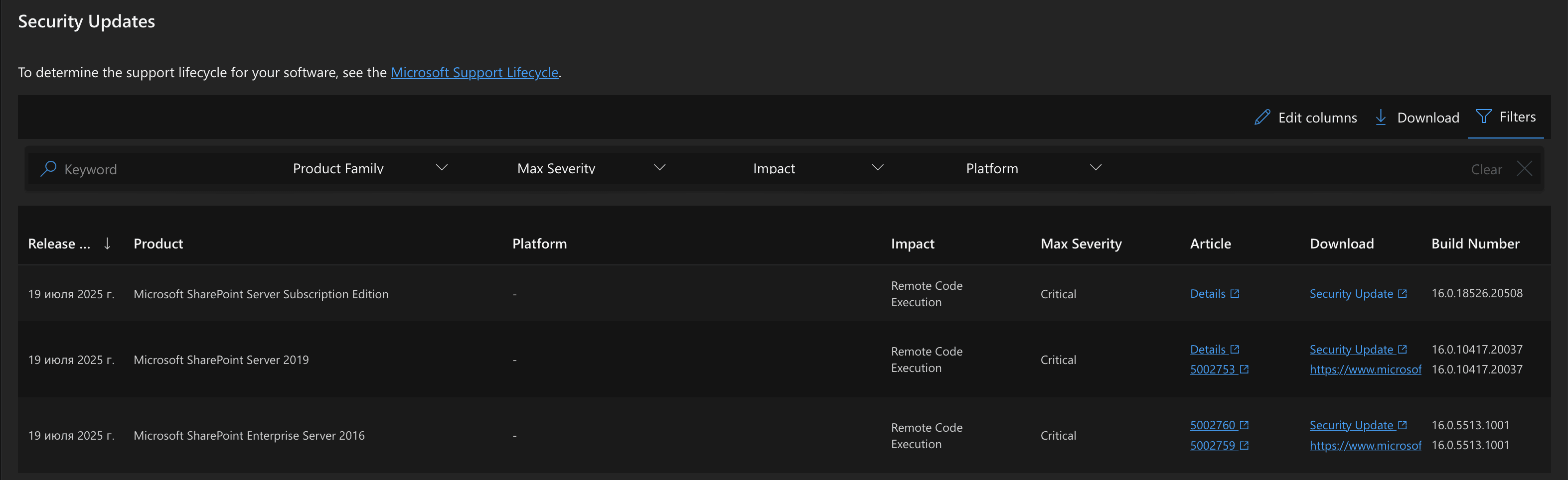Viewport: 1568px width, 480px height.
Task: Click the Keyword search magnifier icon
Action: pos(48,168)
